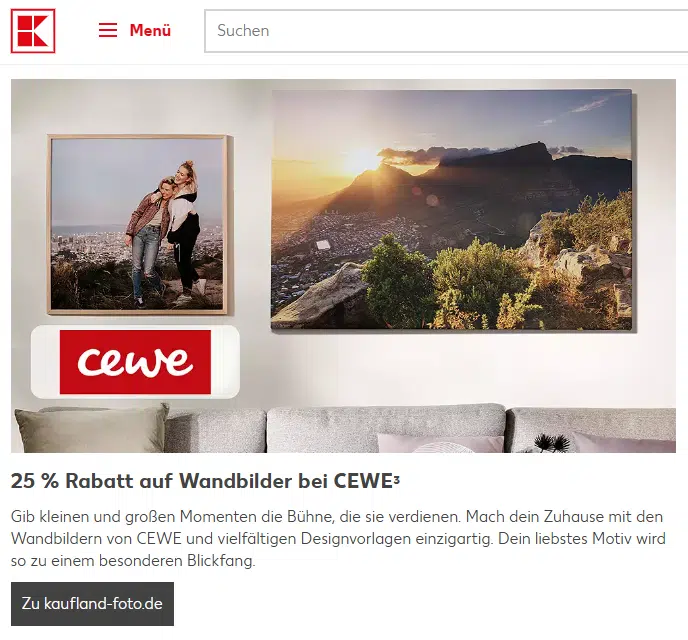
Task: Click the large mountain sunset canvas picture
Action: coord(452,210)
